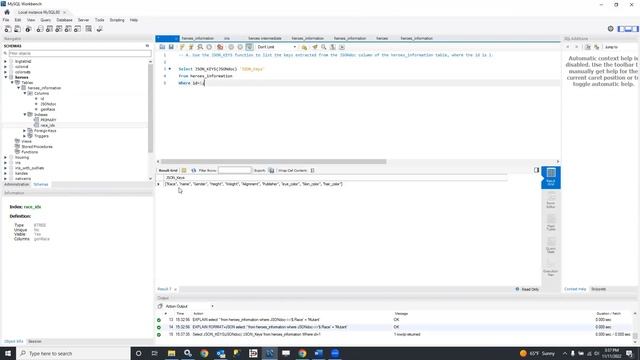The image size is (640, 360).
Task: Open SQL file icon in editor toolbar
Action: coord(162,47)
